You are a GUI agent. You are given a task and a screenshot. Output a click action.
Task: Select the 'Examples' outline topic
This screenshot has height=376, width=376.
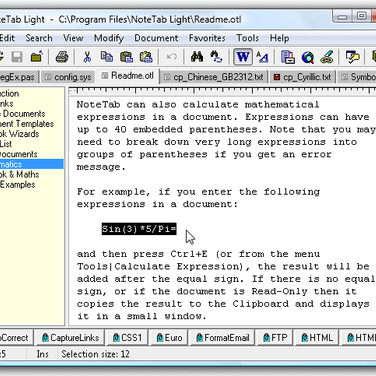click(x=17, y=184)
